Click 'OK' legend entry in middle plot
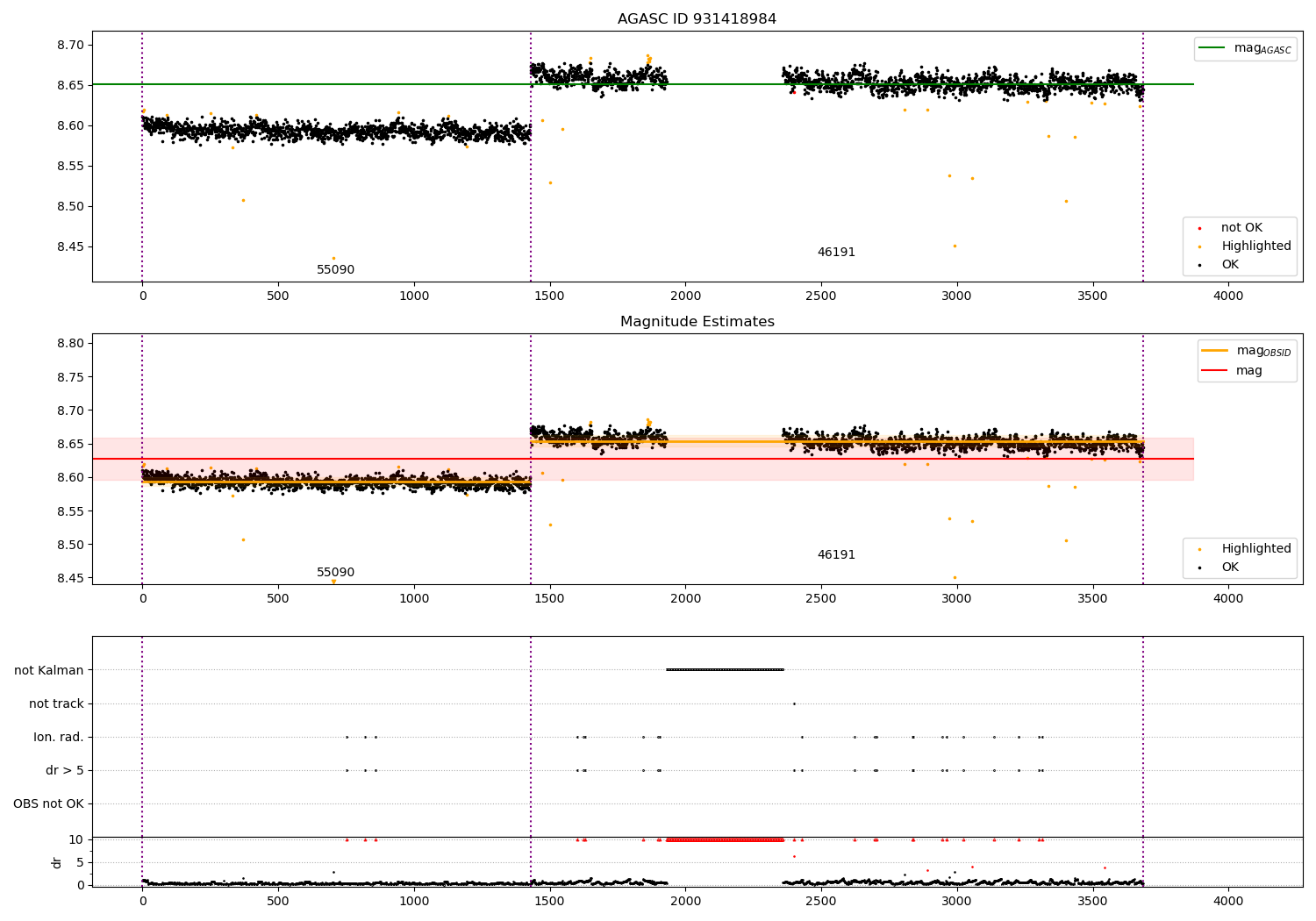1316x921 pixels. pos(1230,568)
